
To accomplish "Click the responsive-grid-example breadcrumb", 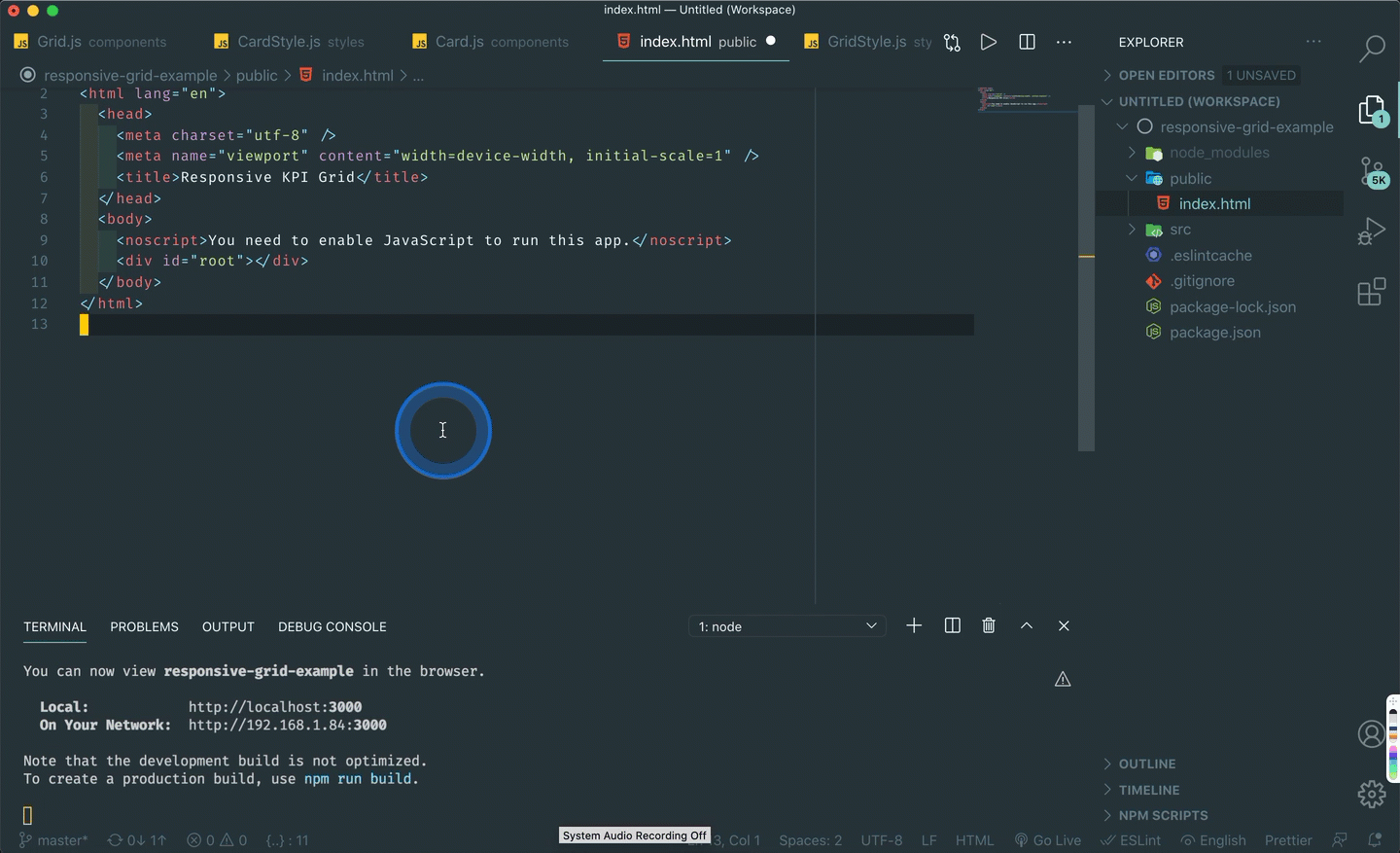I will click(x=130, y=75).
